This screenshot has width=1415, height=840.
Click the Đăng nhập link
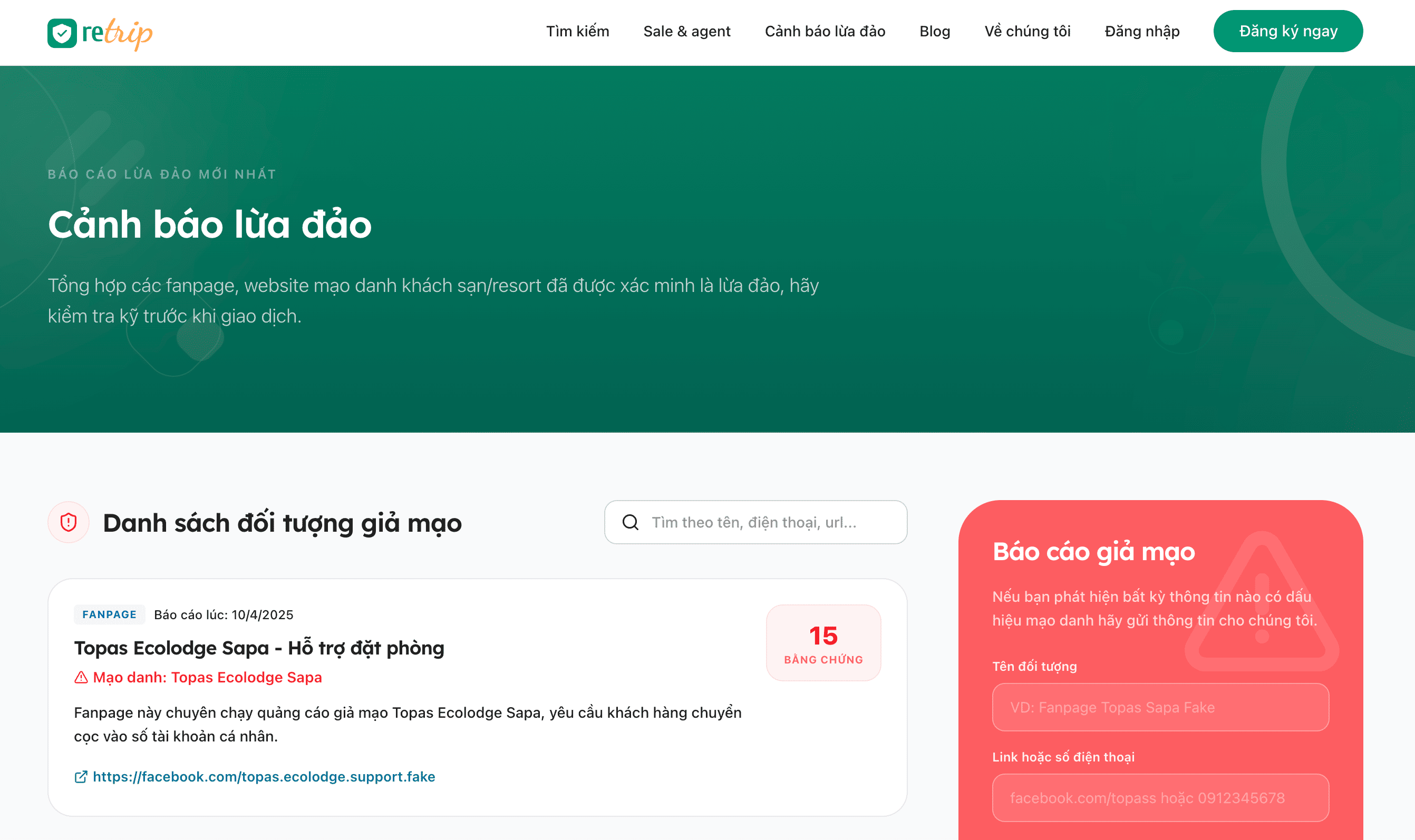1142,31
